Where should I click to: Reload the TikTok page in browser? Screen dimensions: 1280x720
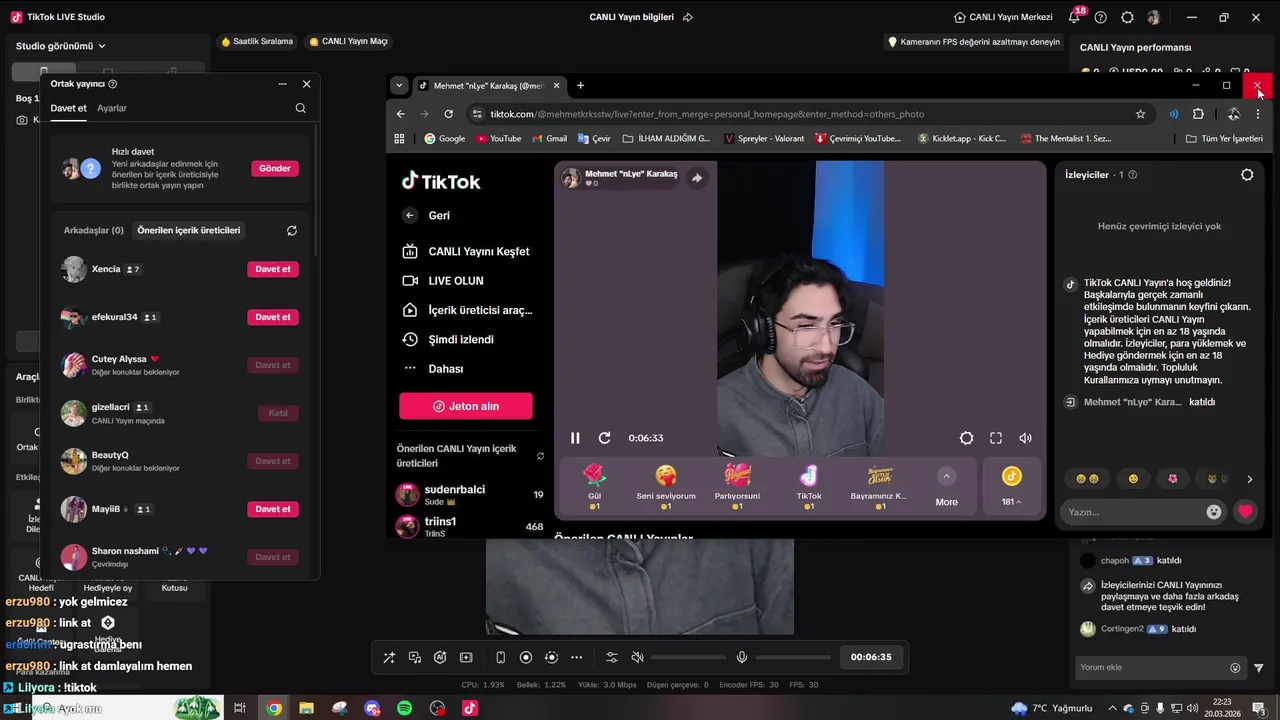[448, 114]
